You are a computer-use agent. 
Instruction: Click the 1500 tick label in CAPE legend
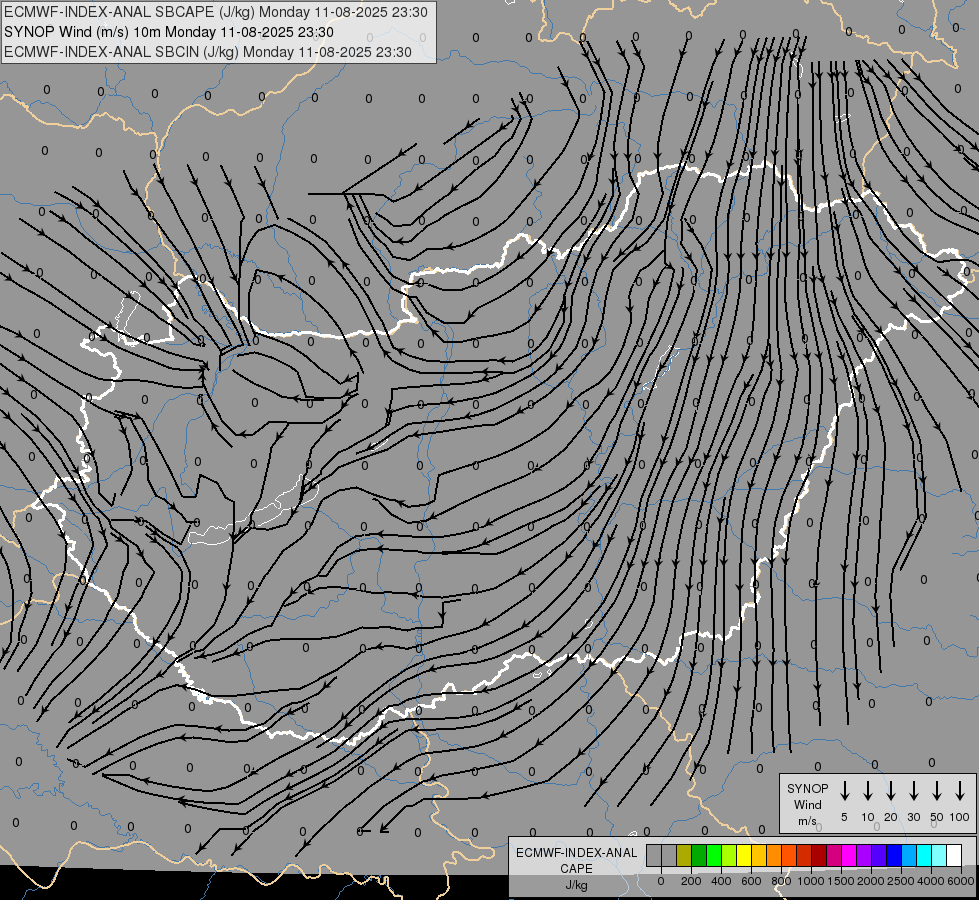(x=840, y=881)
